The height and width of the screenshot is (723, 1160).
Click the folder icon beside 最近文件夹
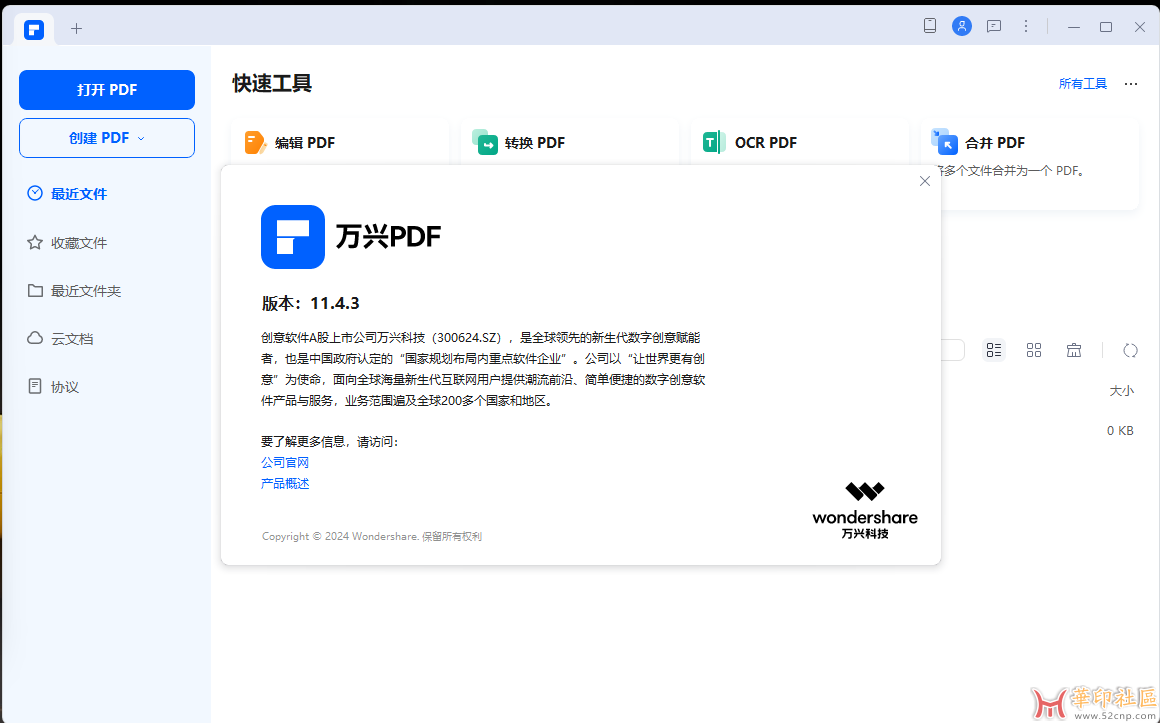35,290
